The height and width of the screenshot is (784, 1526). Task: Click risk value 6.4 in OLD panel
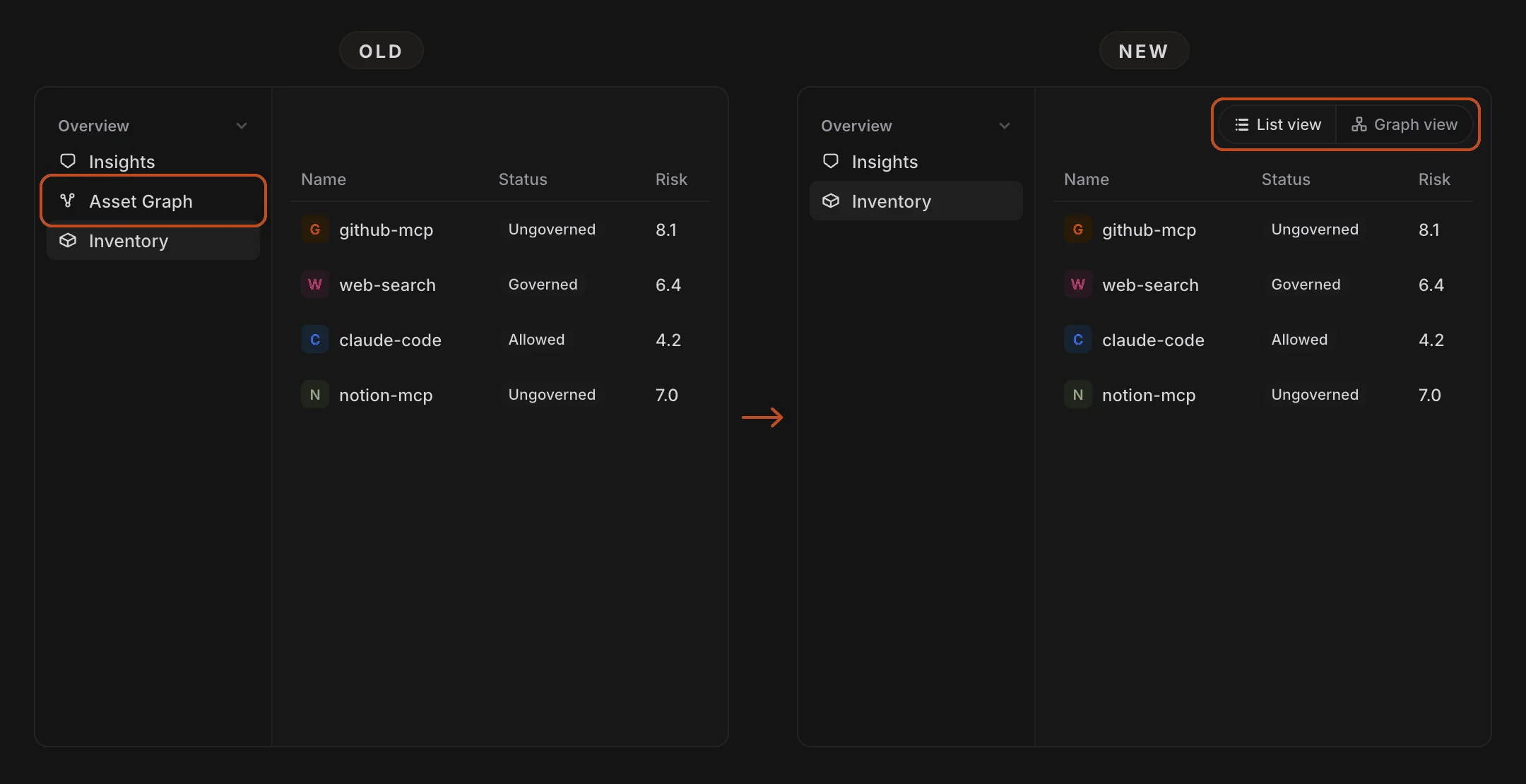[x=668, y=285]
